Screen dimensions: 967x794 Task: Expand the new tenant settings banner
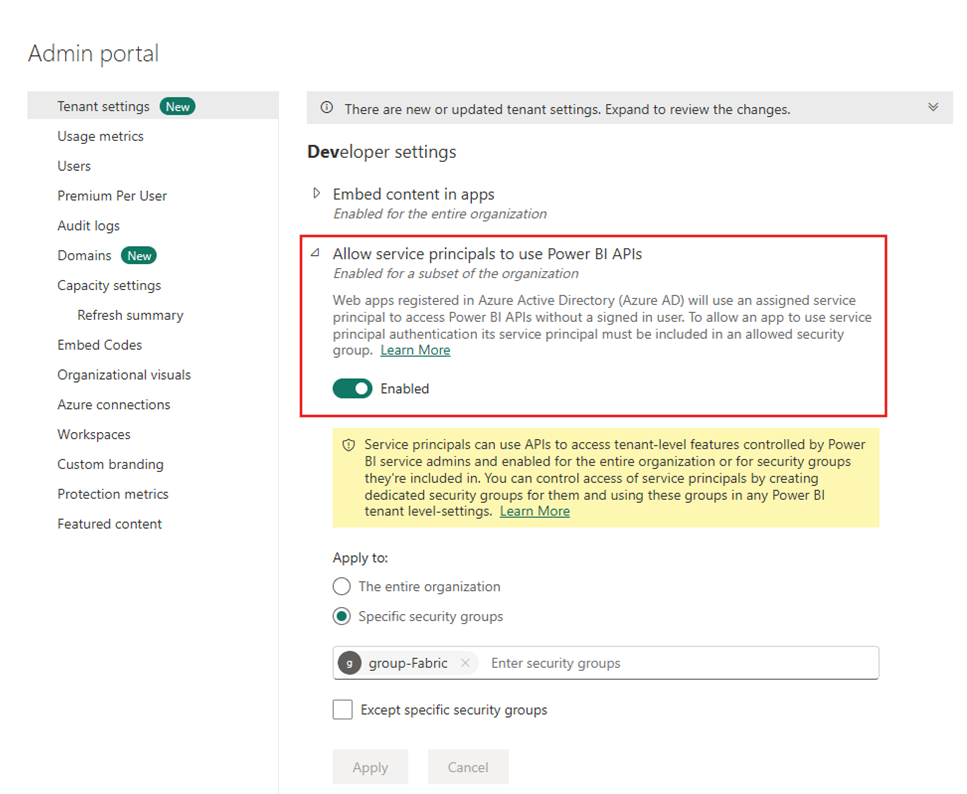point(933,108)
